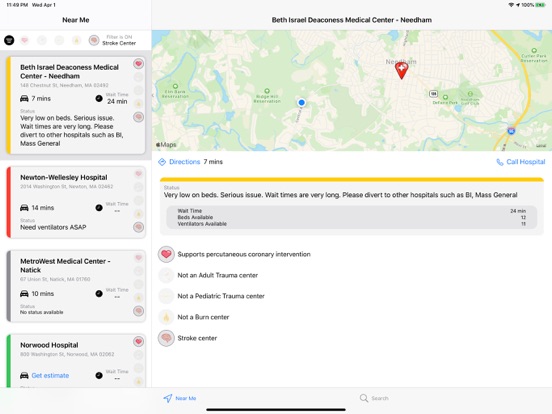Tap the heart icon on the Norwood Hospital card
Viewport: 552px width, 414px height.
(138, 341)
